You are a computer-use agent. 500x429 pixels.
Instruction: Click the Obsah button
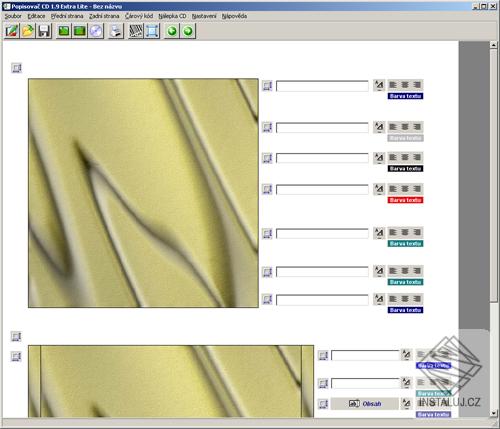point(365,404)
